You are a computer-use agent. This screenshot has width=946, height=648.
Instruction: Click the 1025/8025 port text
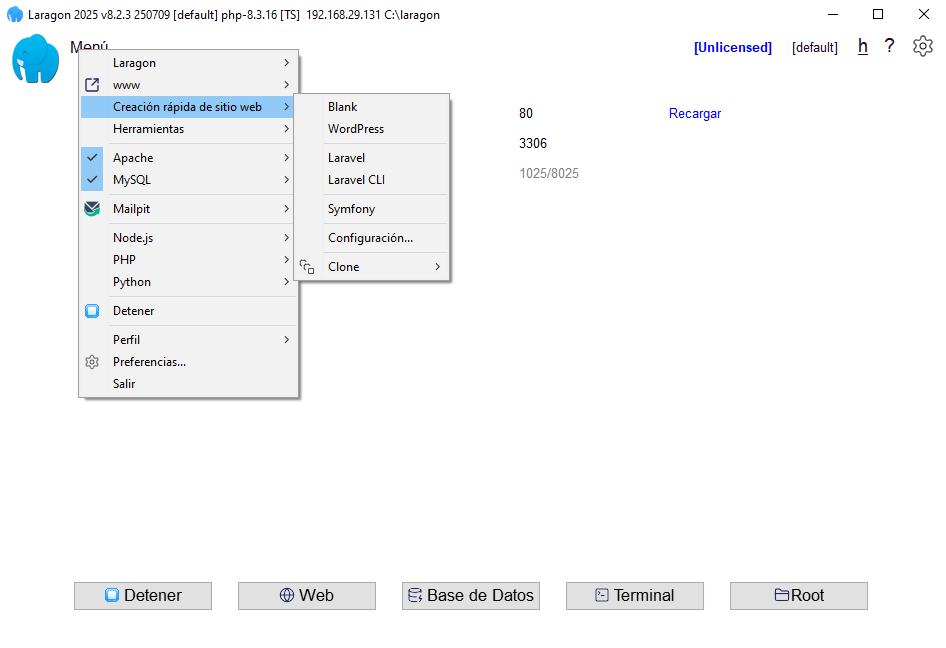(549, 173)
